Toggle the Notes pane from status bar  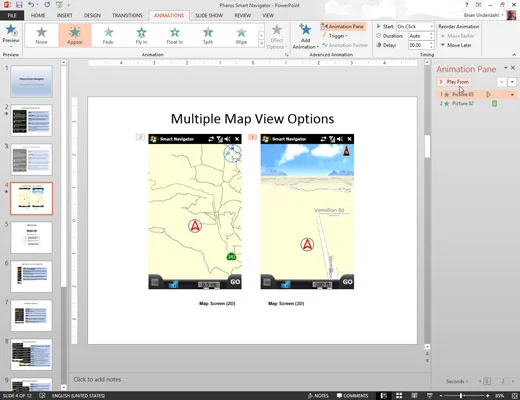point(318,396)
